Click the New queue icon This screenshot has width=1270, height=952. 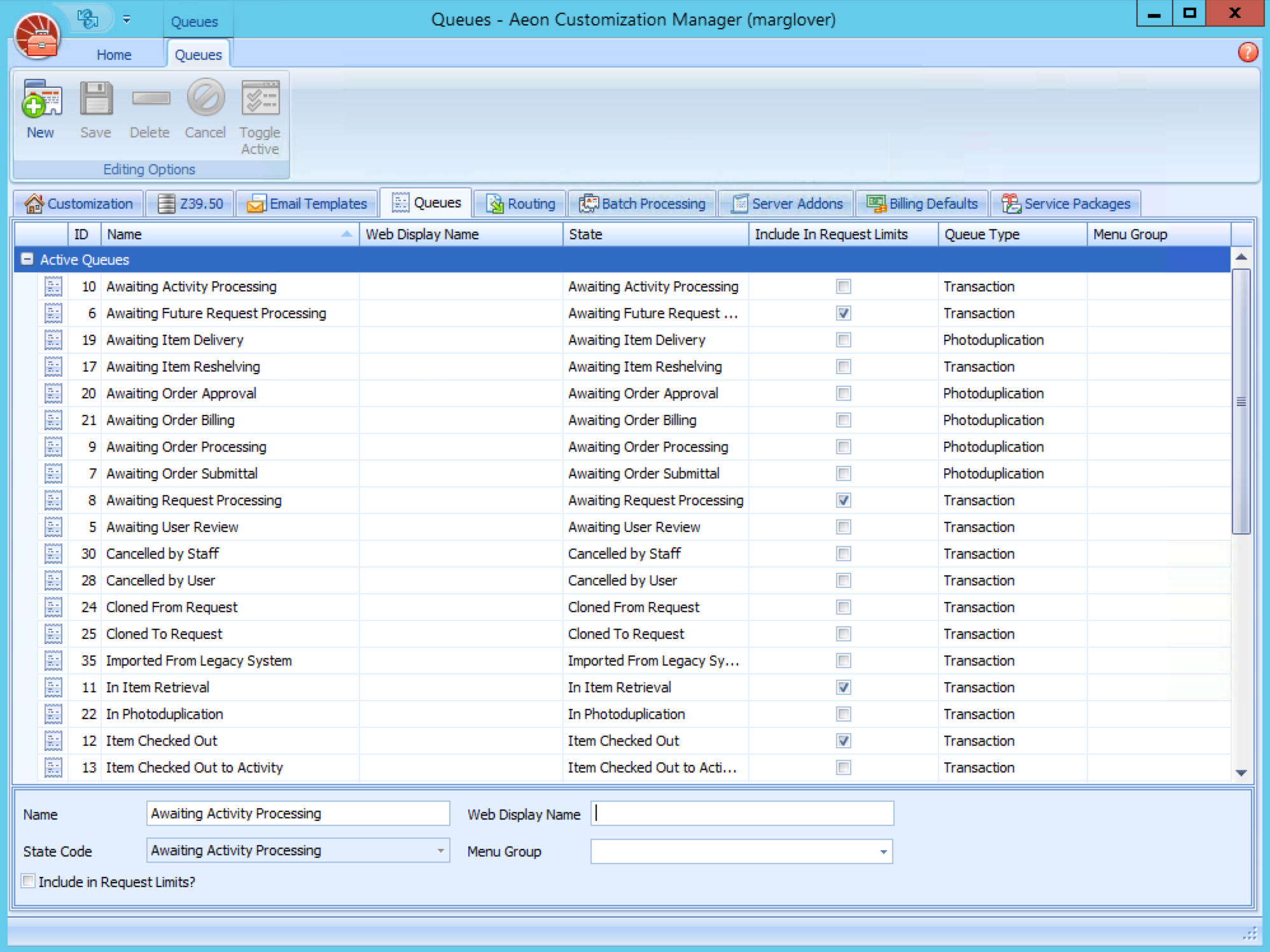click(41, 99)
